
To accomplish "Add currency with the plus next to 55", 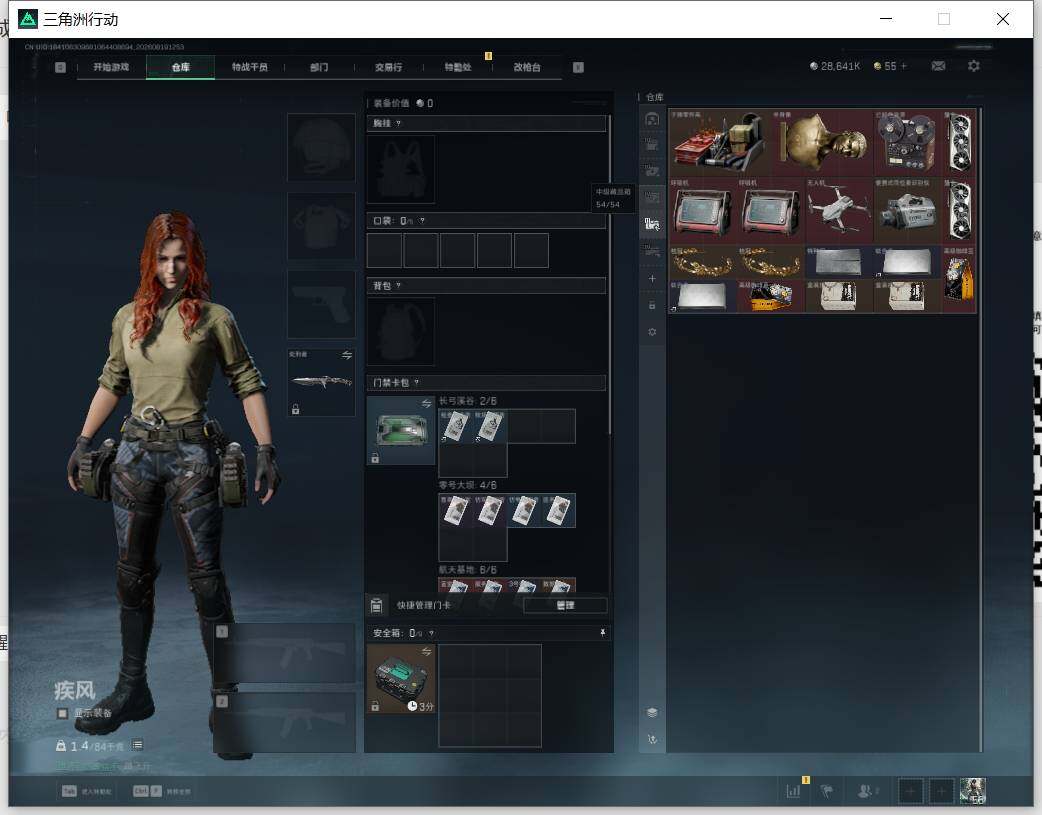I will tap(903, 66).
